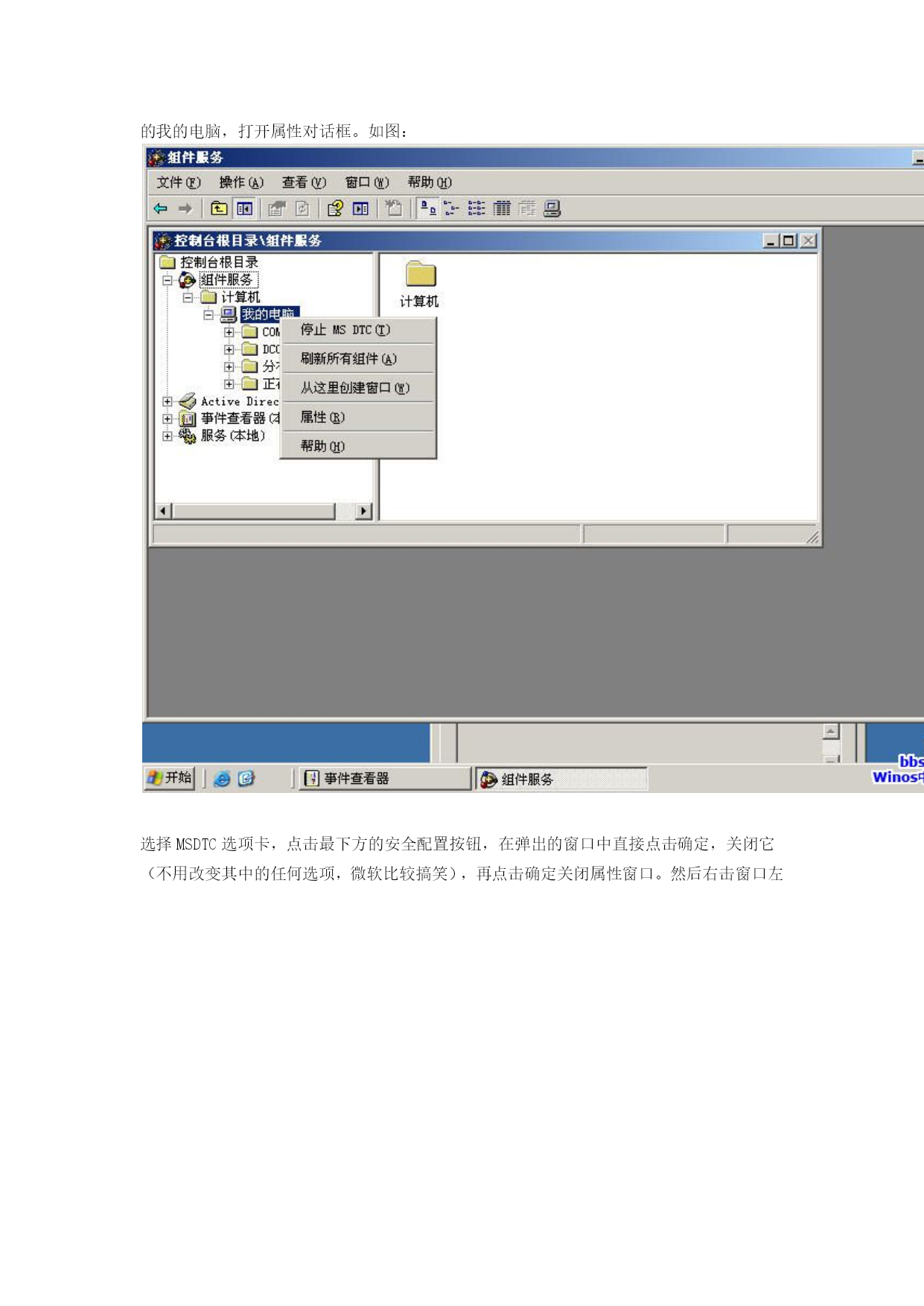Click the 开始 Start button
Image resolution: width=924 pixels, height=1306 pixels.
coord(170,778)
